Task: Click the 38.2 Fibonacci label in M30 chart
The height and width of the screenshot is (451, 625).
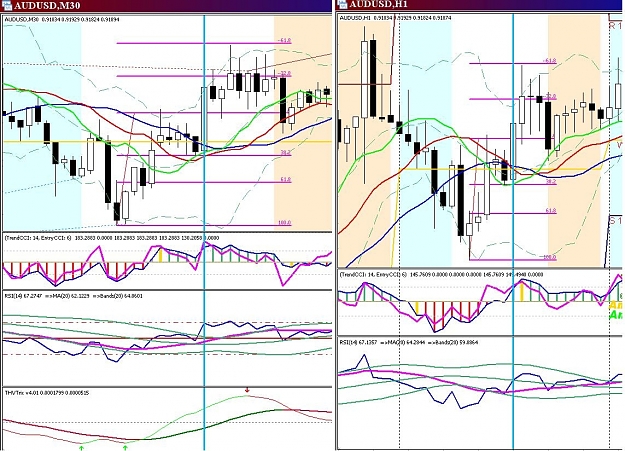Action: 285,153
